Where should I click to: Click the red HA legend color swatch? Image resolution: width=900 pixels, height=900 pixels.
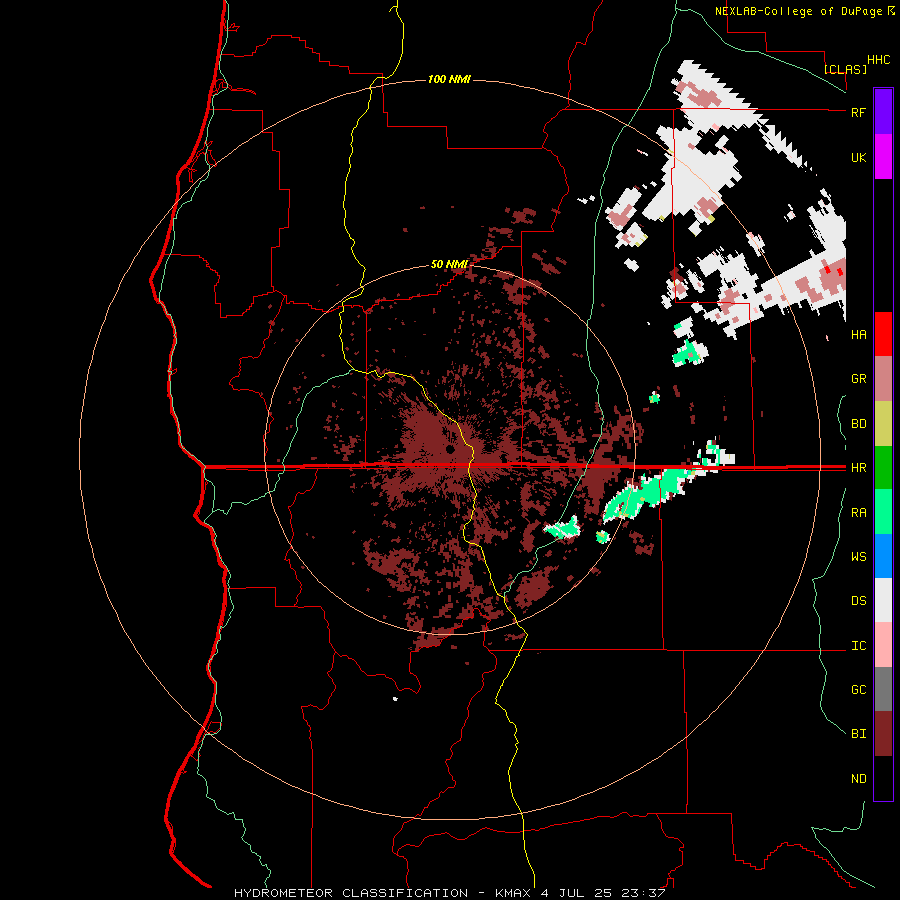(x=883, y=334)
